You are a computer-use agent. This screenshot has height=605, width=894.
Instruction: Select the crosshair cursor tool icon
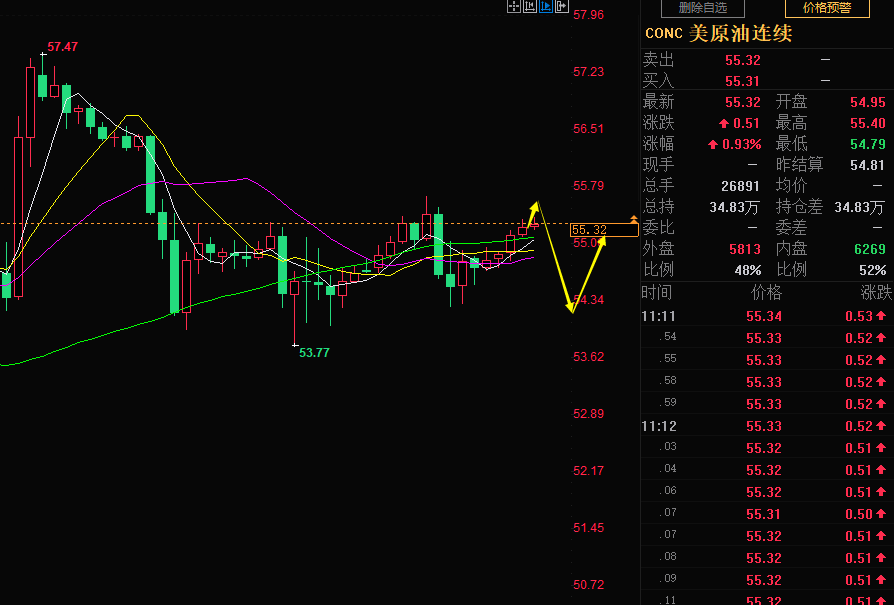pyautogui.click(x=514, y=6)
